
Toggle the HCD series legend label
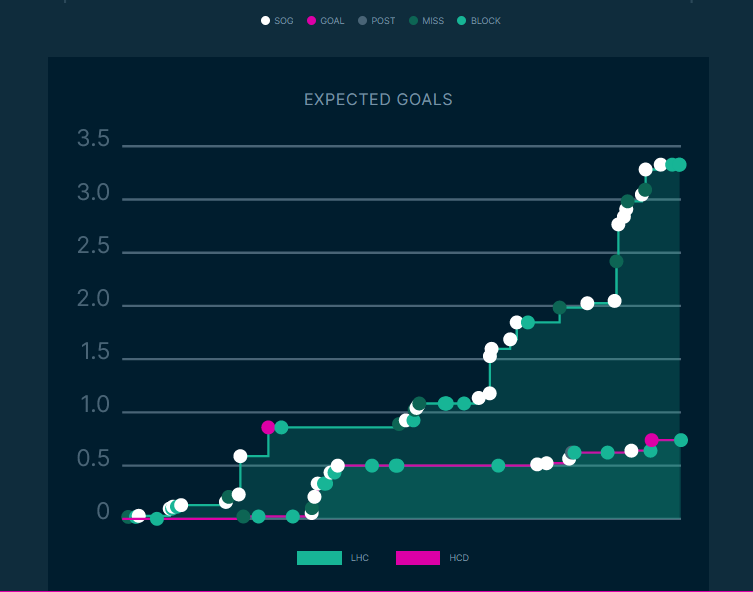459,558
